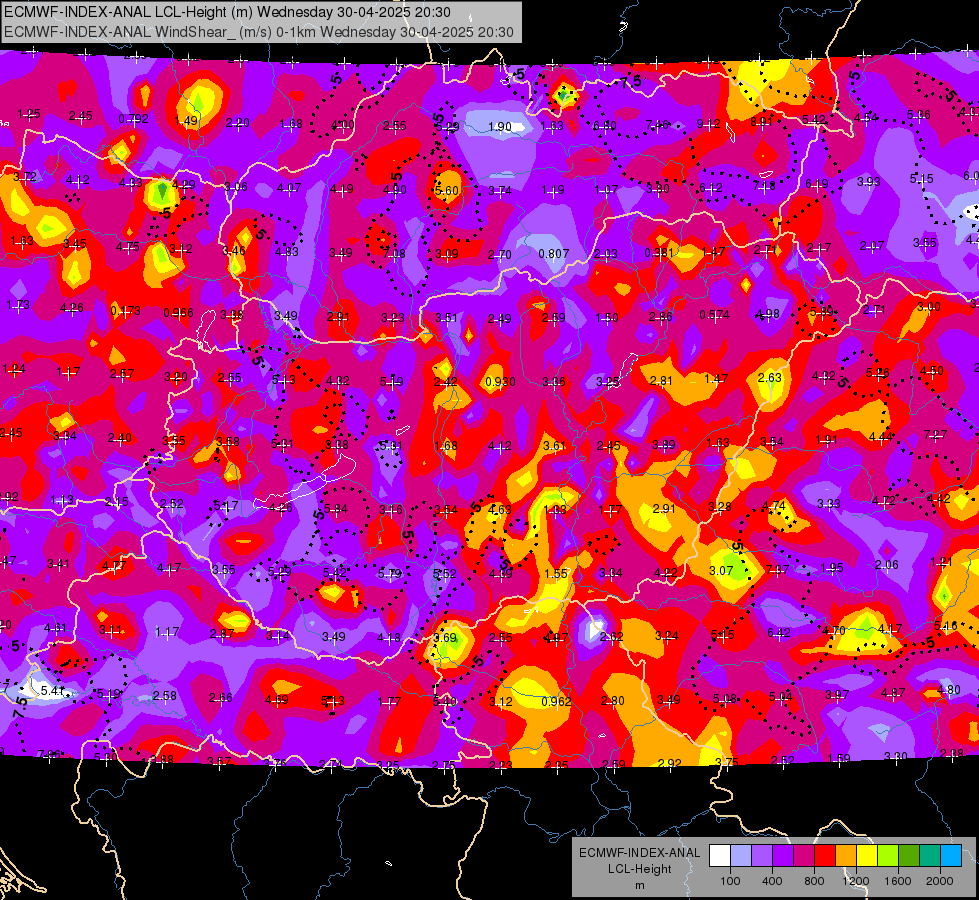The height and width of the screenshot is (900, 979).
Task: Choose the yellow legend swatch
Action: 867,855
